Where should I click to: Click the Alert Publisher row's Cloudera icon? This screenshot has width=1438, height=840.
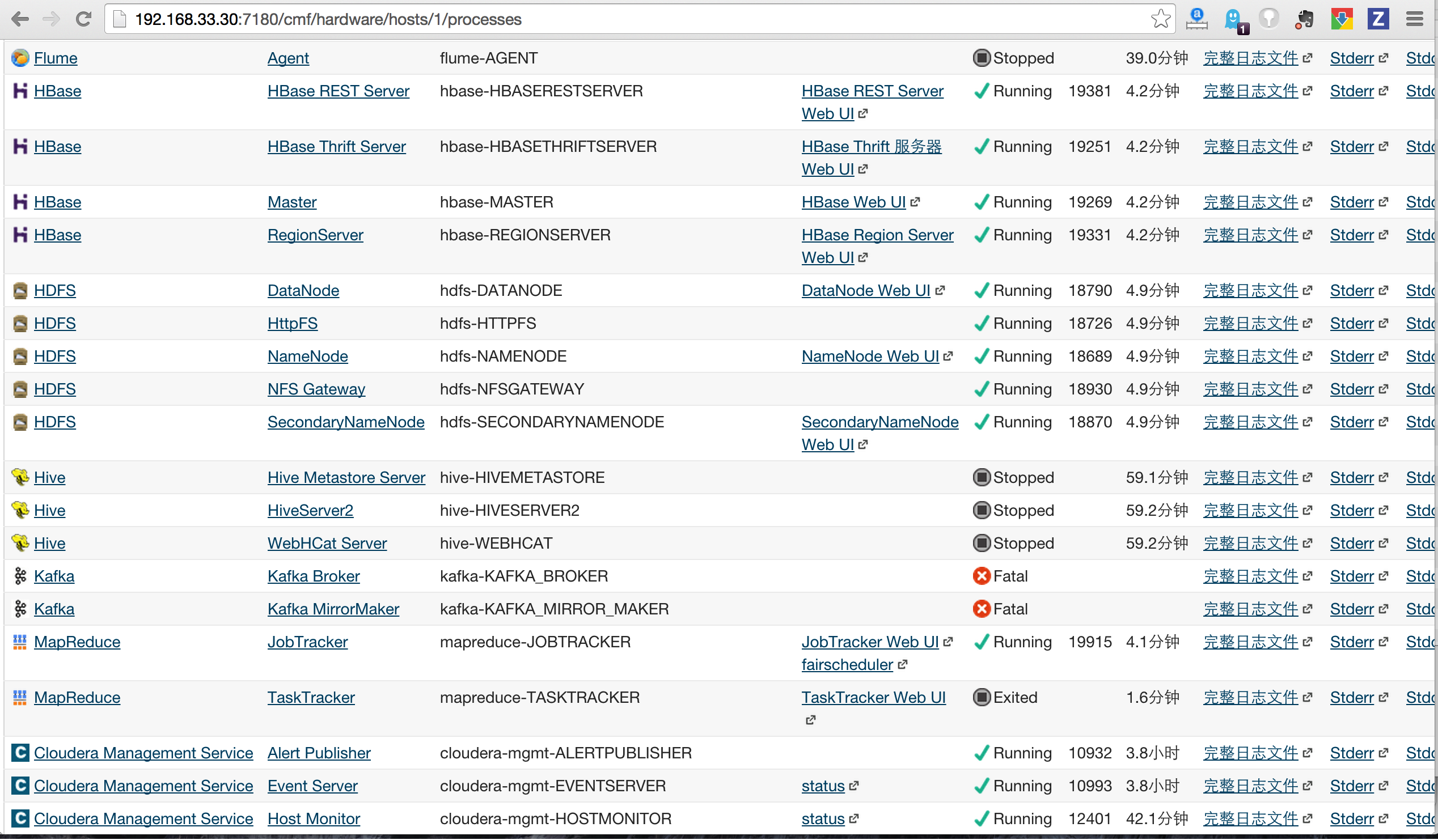[20, 753]
